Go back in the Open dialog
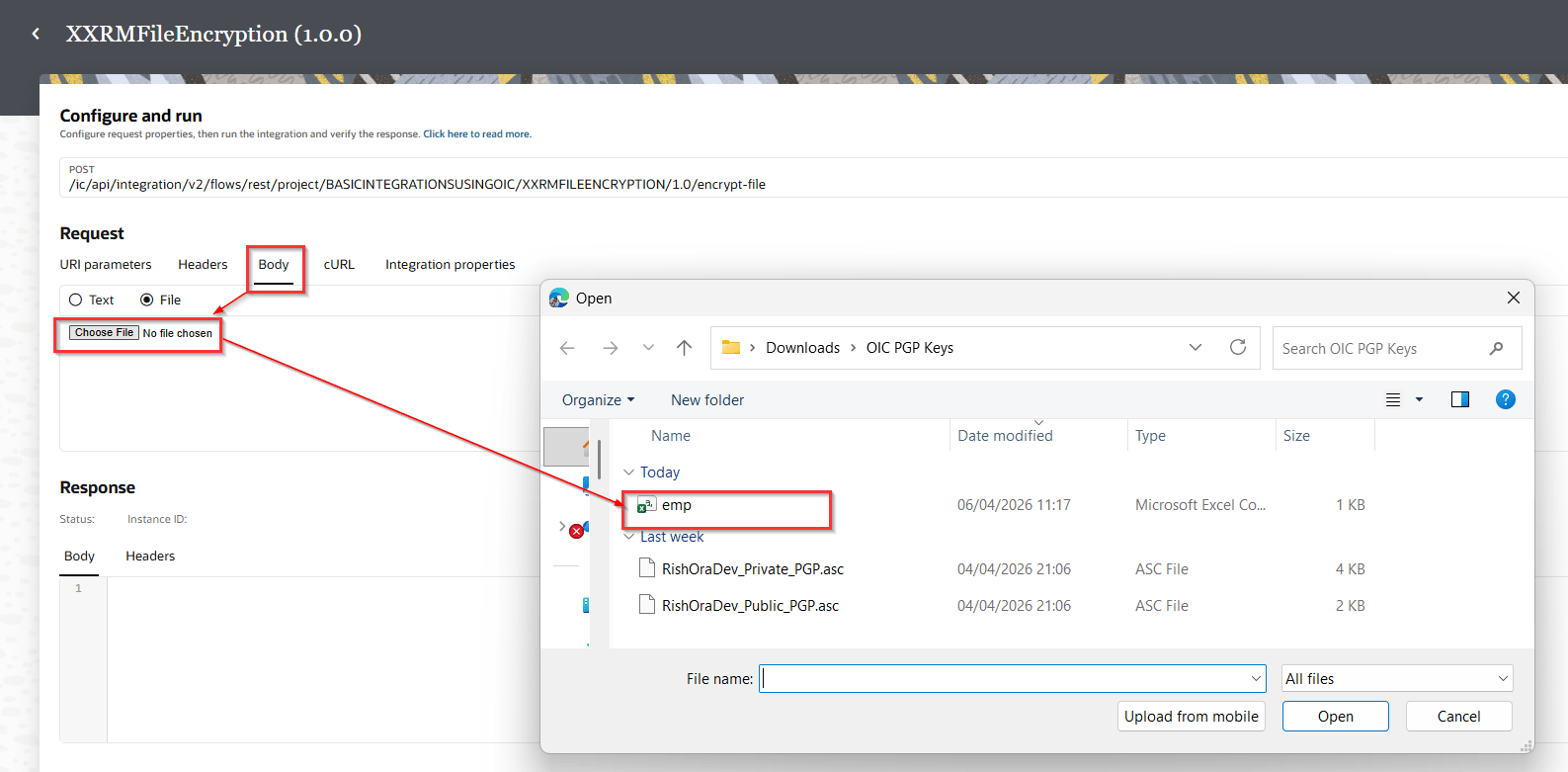The width and height of the screenshot is (1568, 772). point(567,348)
